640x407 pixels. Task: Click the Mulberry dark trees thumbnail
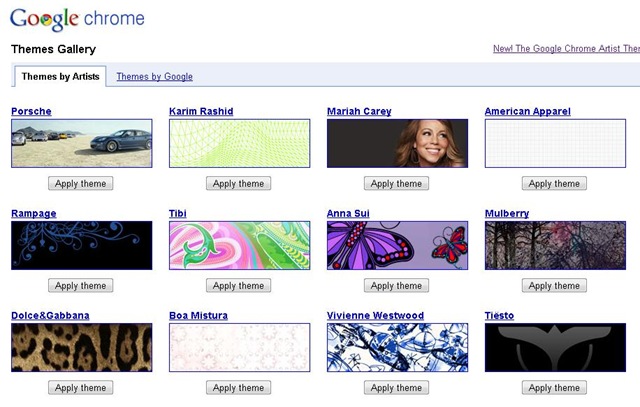(x=555, y=245)
